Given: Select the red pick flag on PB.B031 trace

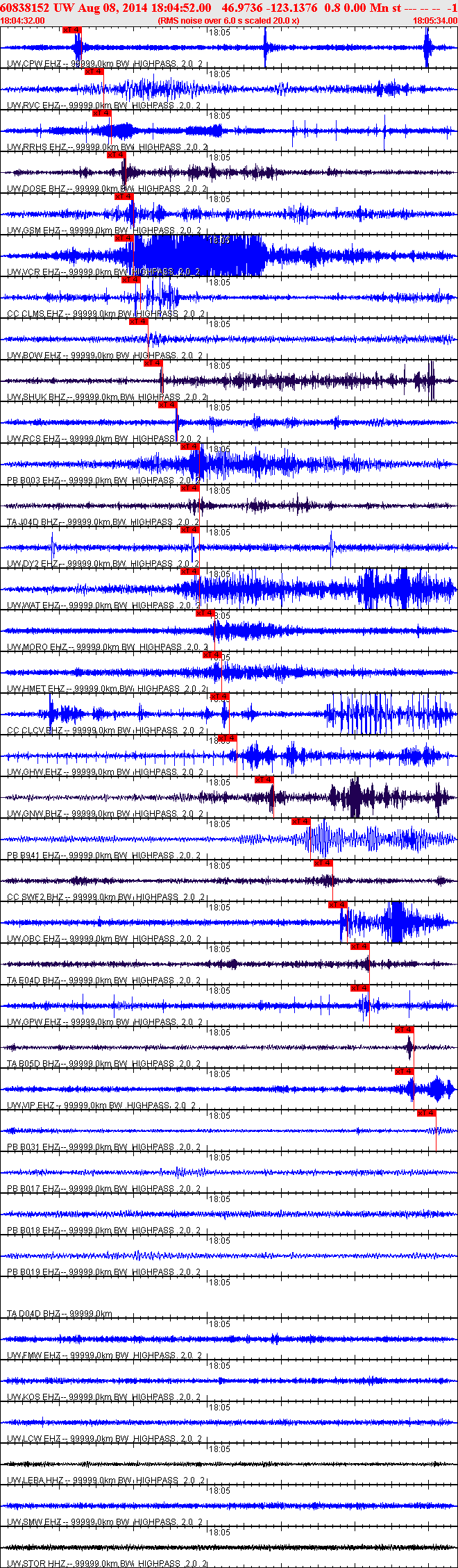Looking at the screenshot, I should [427, 1113].
